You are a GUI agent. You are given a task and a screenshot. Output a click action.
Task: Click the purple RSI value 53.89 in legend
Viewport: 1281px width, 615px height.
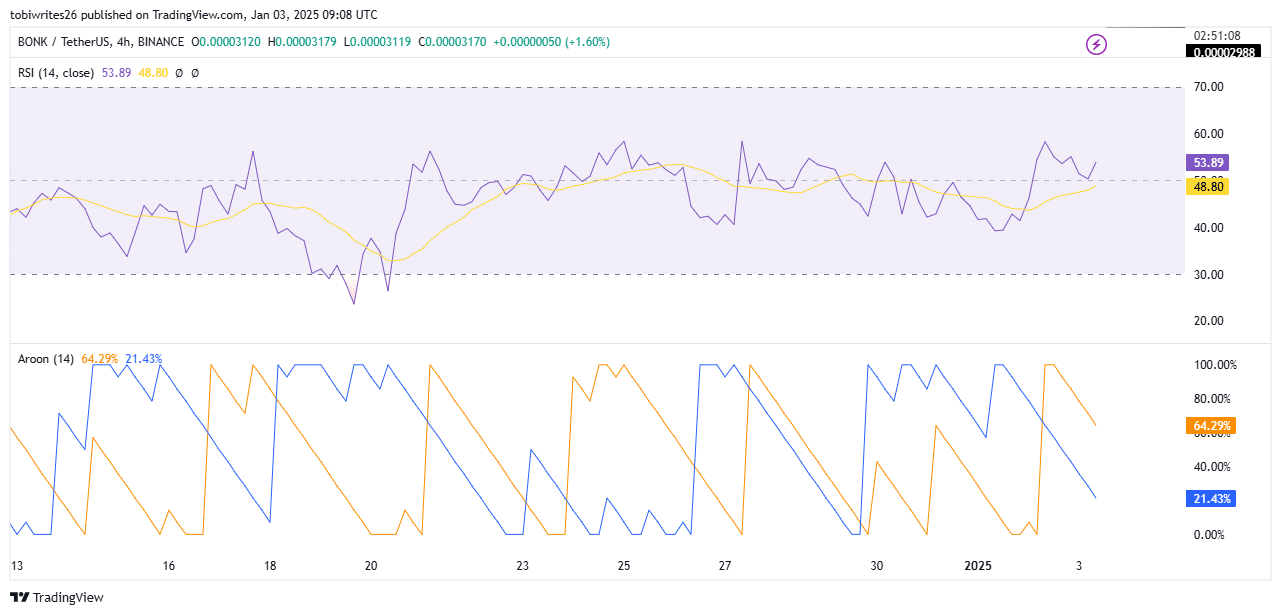116,73
